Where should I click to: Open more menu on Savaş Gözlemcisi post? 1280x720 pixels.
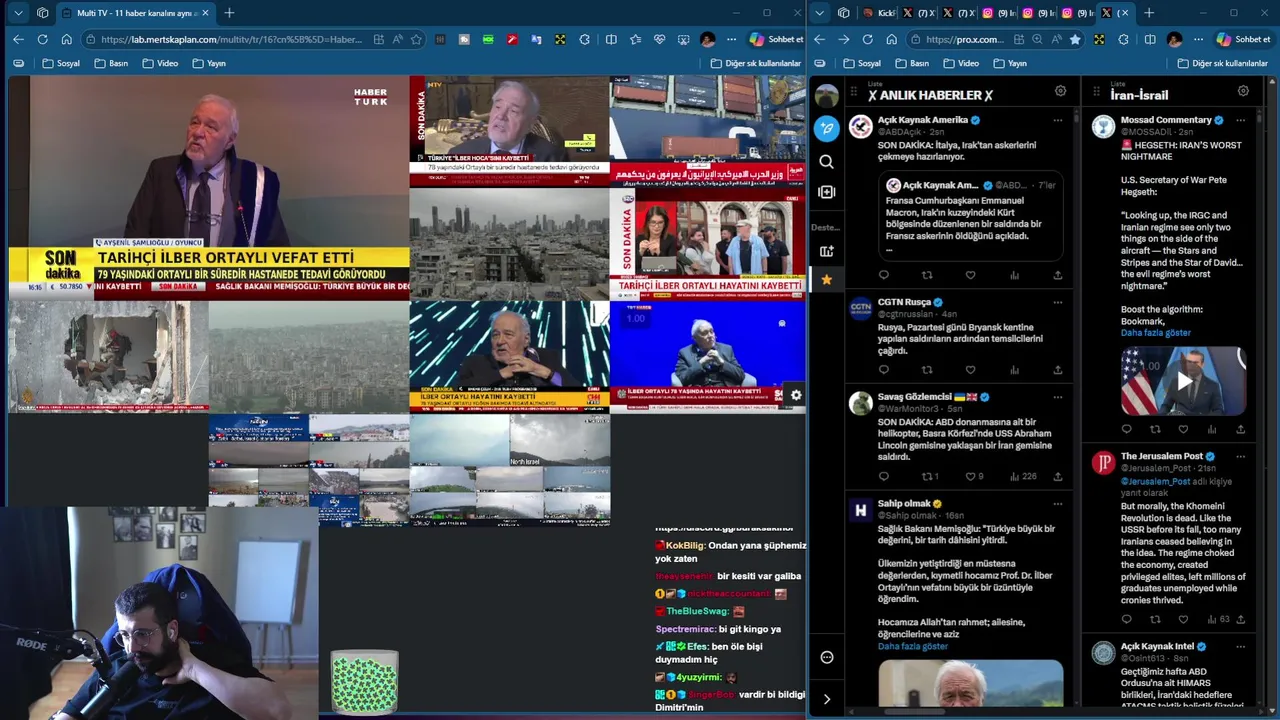[x=1057, y=397]
